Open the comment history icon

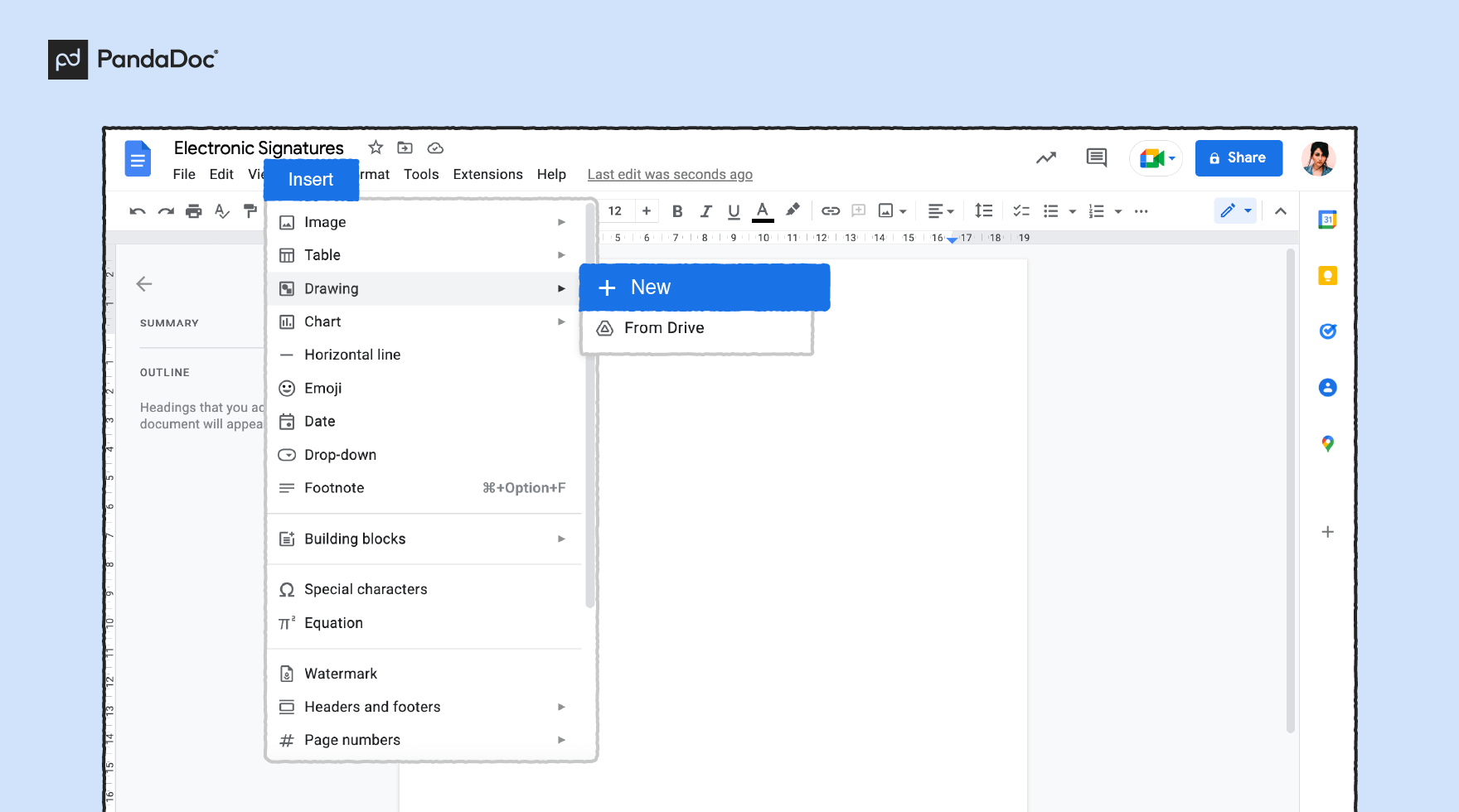coord(1096,157)
